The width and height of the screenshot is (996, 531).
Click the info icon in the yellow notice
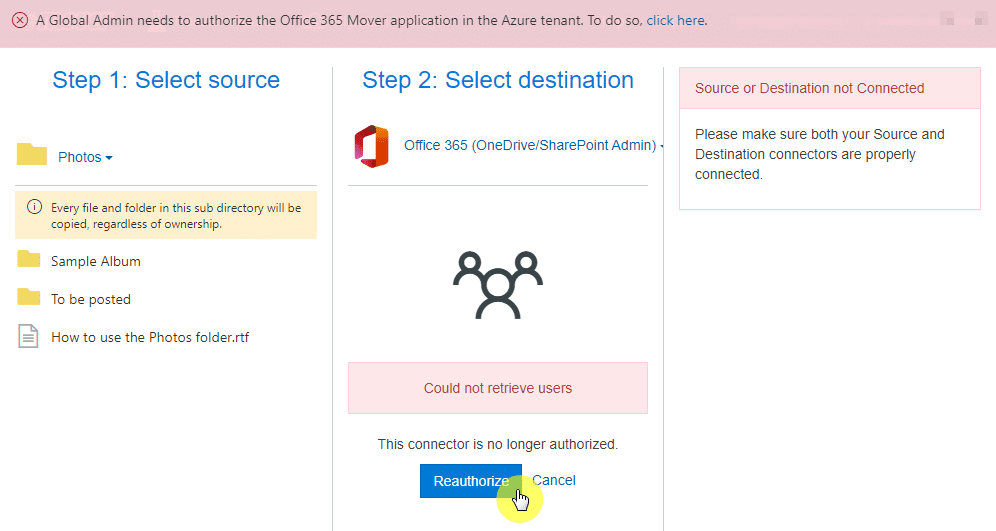(34, 207)
